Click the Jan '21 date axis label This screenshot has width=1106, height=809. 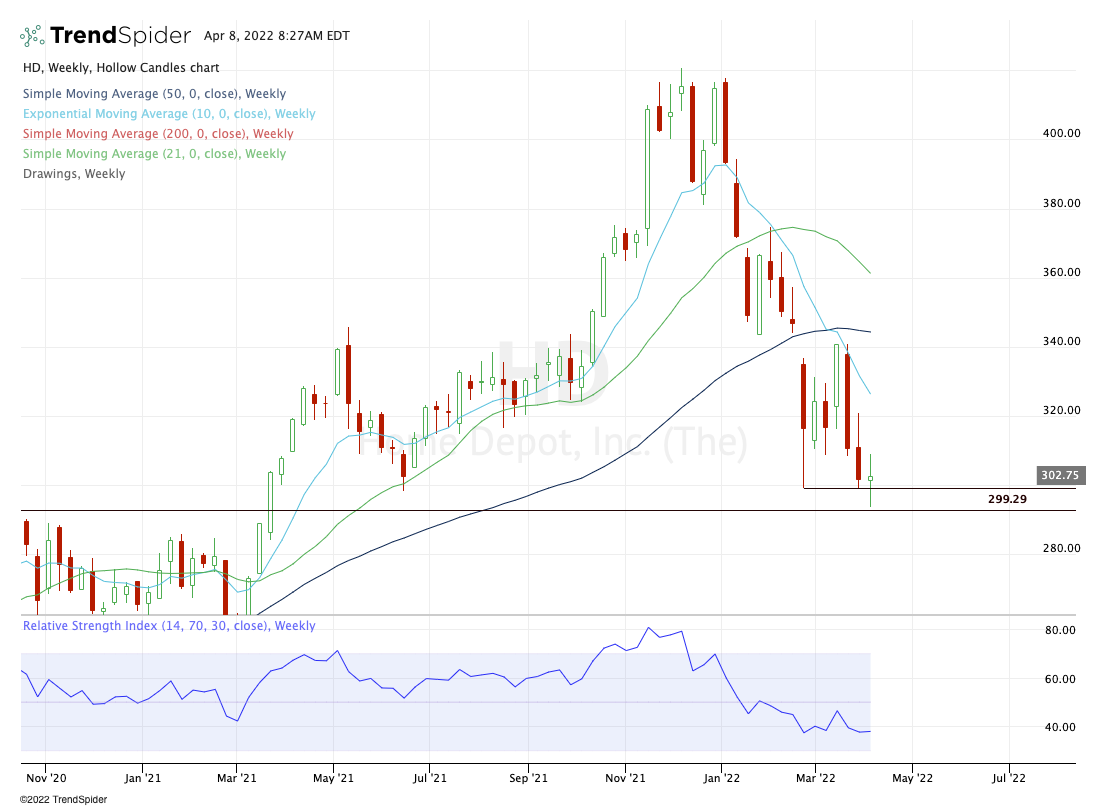pos(142,778)
